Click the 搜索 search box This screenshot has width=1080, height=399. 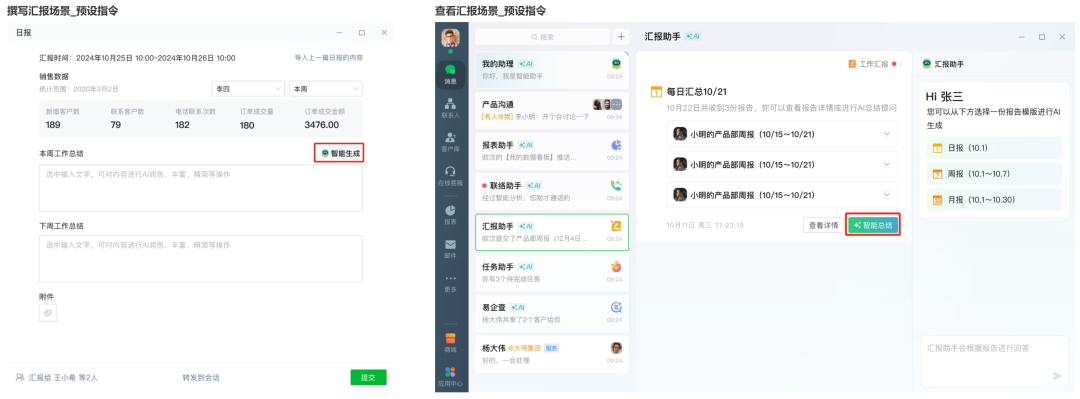pyautogui.click(x=541, y=37)
